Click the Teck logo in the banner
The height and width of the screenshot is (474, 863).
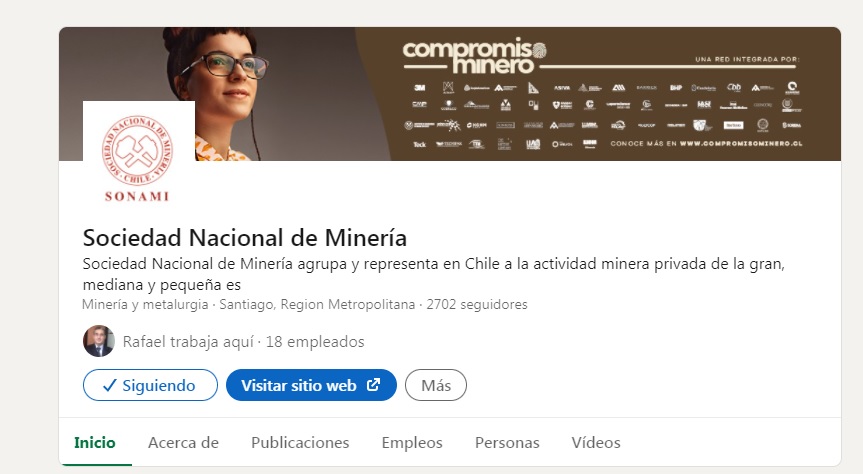(x=419, y=144)
